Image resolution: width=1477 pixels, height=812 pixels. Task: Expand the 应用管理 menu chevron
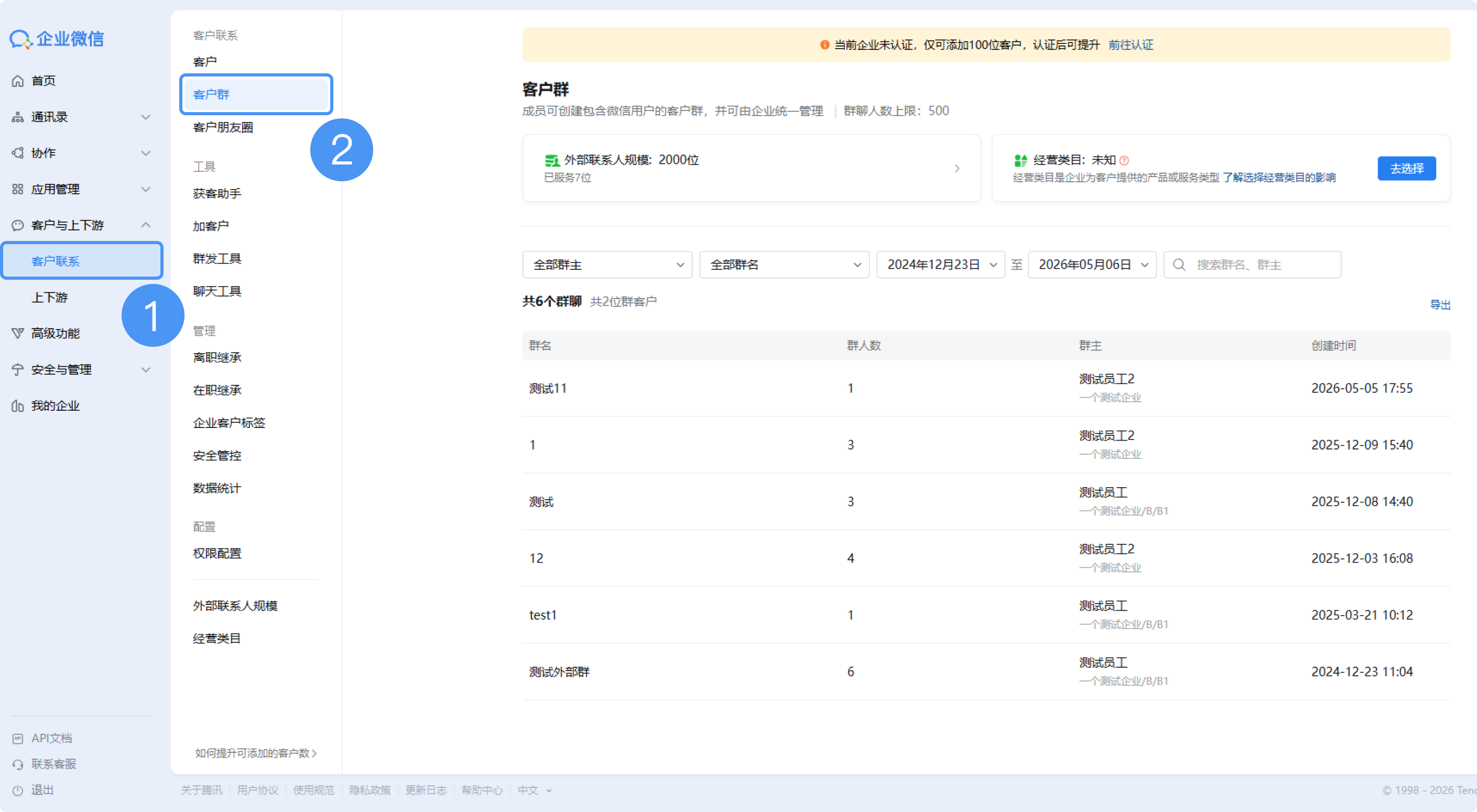coord(146,189)
